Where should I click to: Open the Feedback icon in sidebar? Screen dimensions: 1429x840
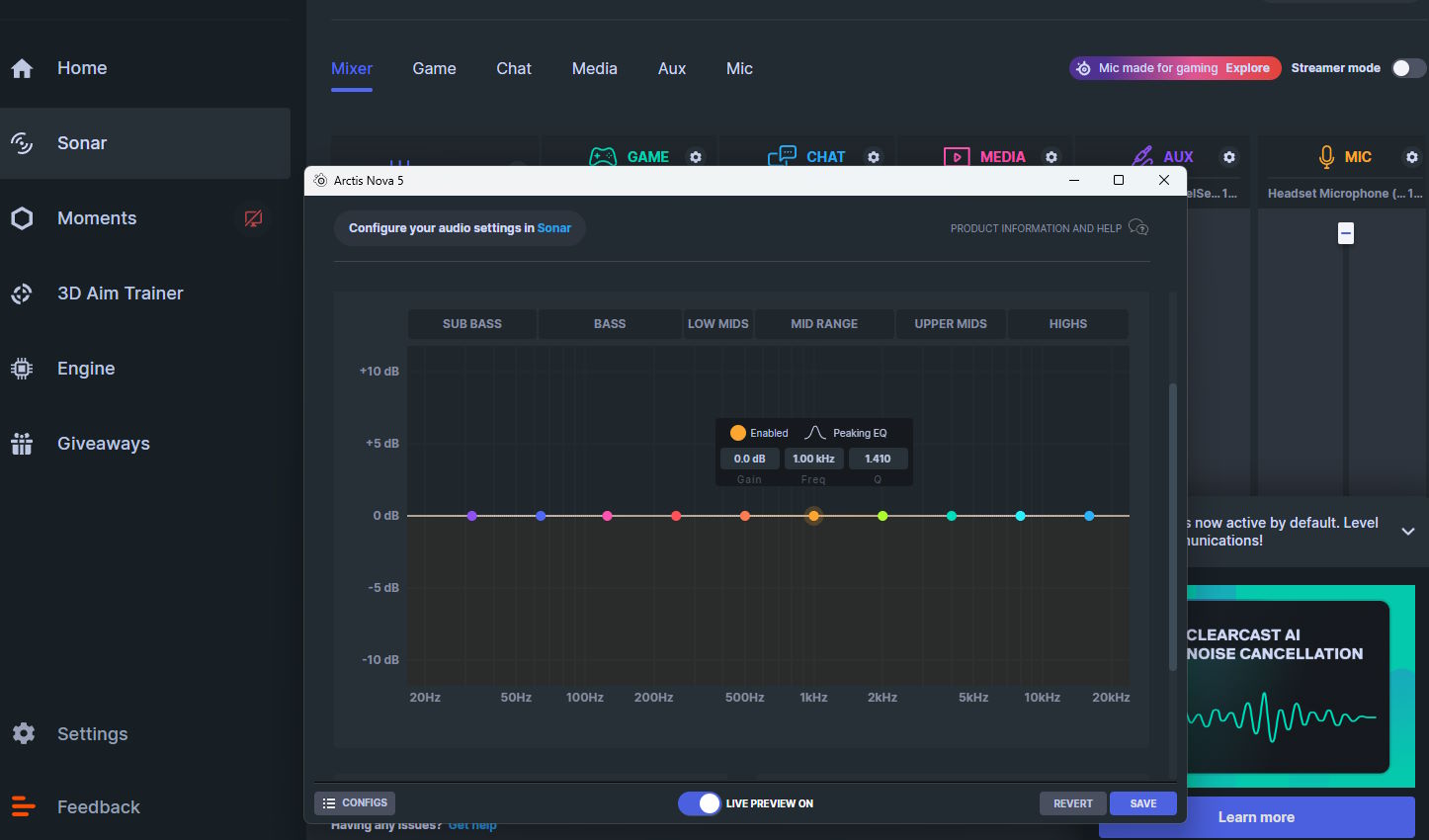coord(24,806)
